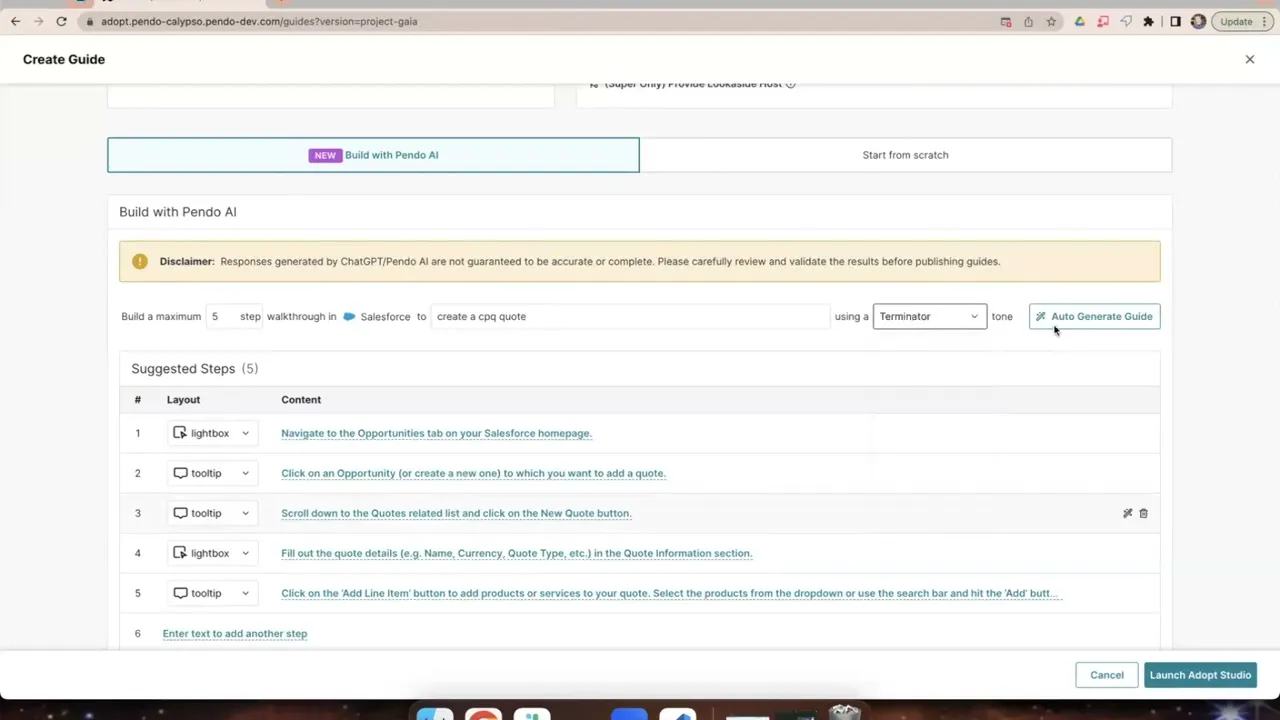Click the blocked pop-up icon in address bar

[1006, 21]
